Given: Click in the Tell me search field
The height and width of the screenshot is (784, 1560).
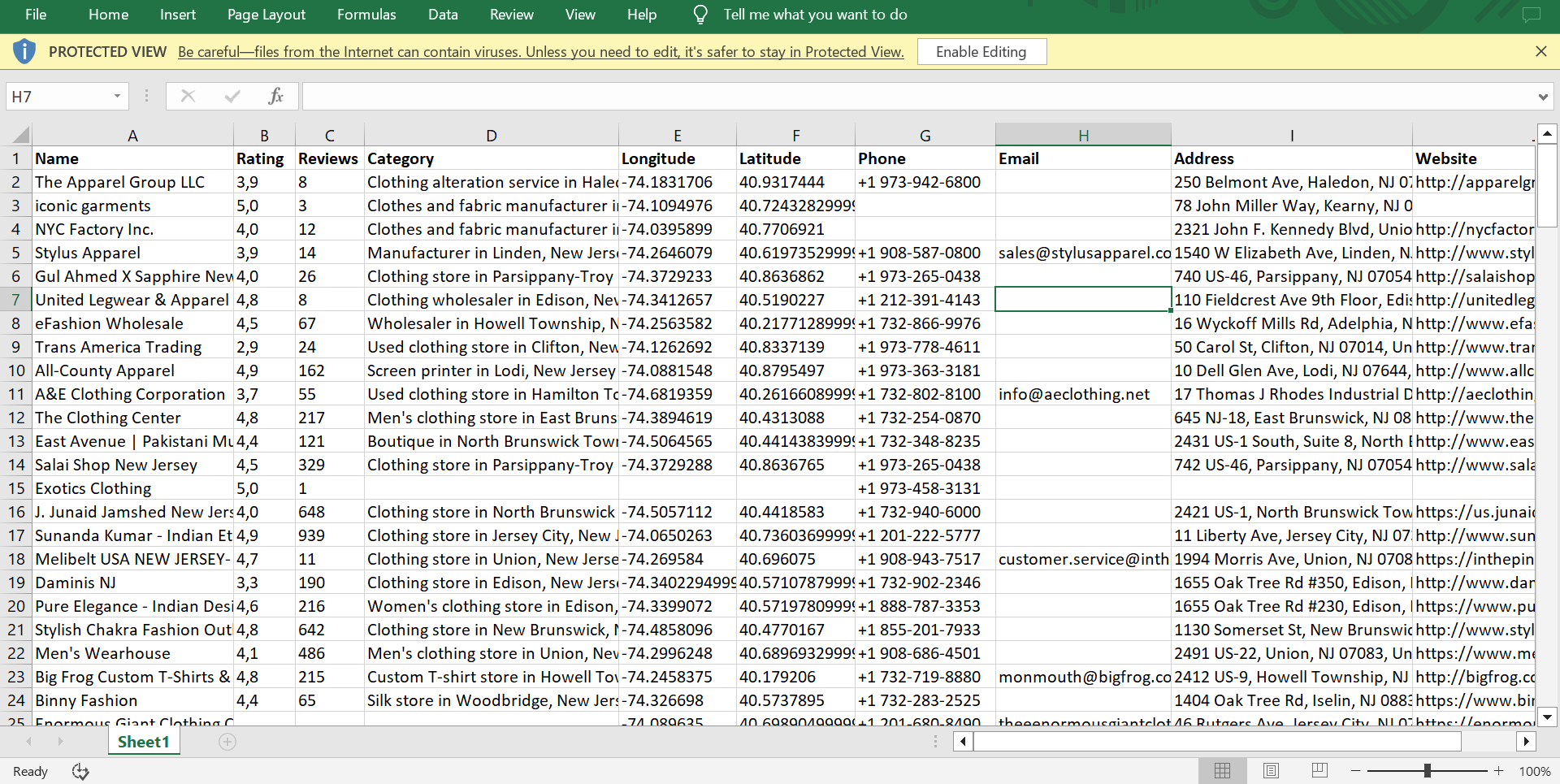Looking at the screenshot, I should pyautogui.click(x=815, y=15).
